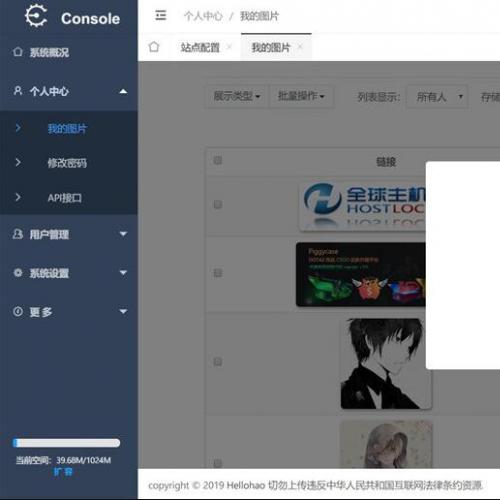500x500 pixels.
Task: Open the 批量操作 dropdown
Action: tap(301, 96)
